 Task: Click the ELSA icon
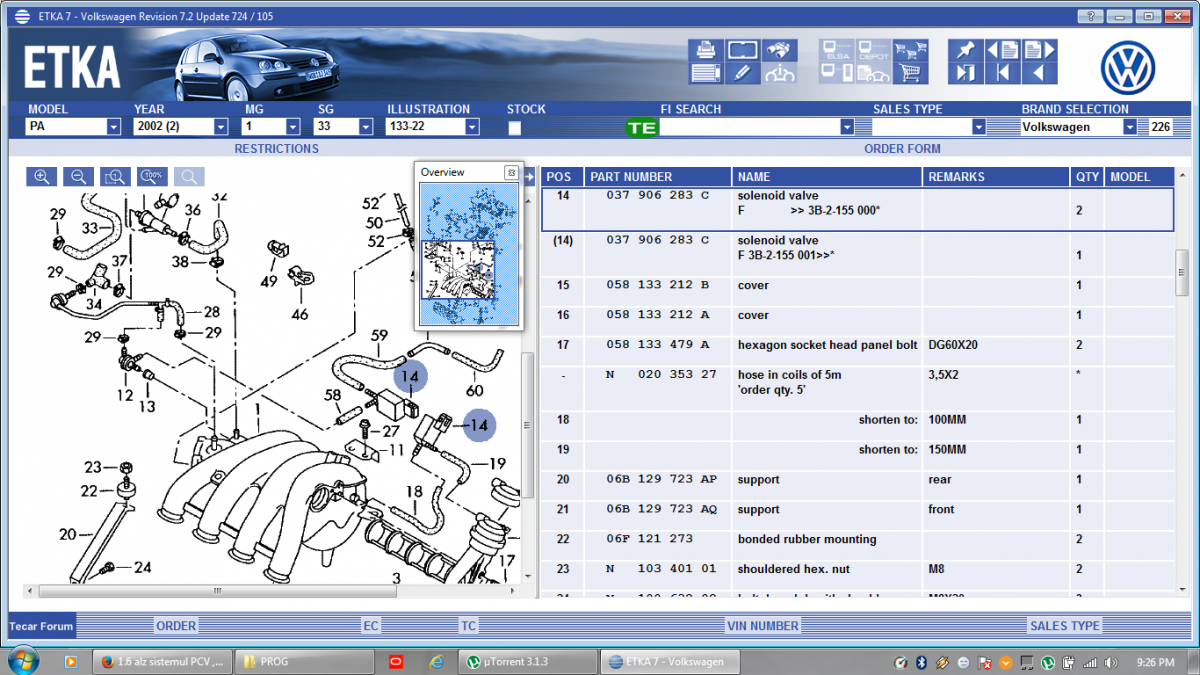[838, 50]
